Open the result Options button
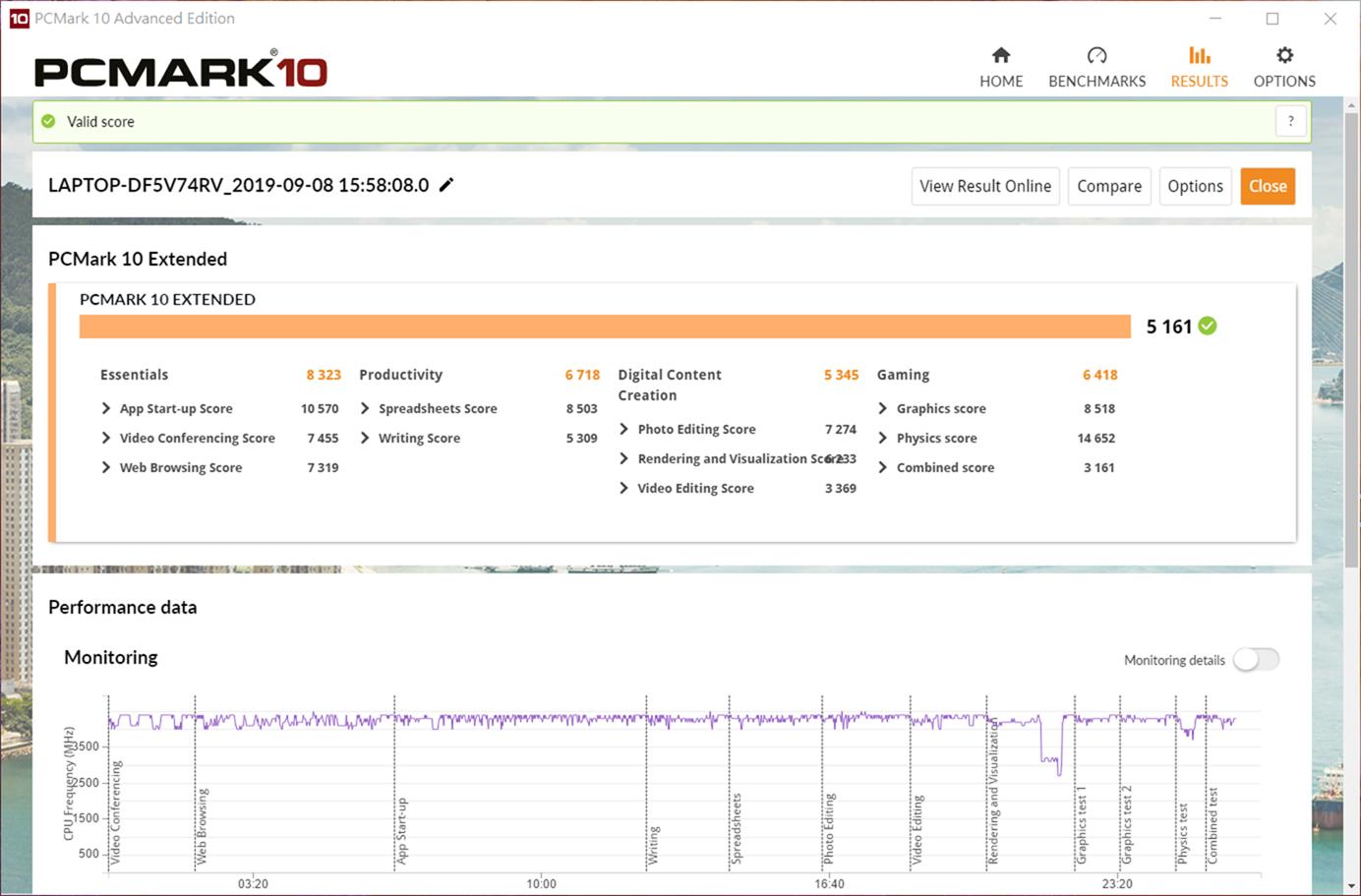1361x896 pixels. tap(1195, 186)
